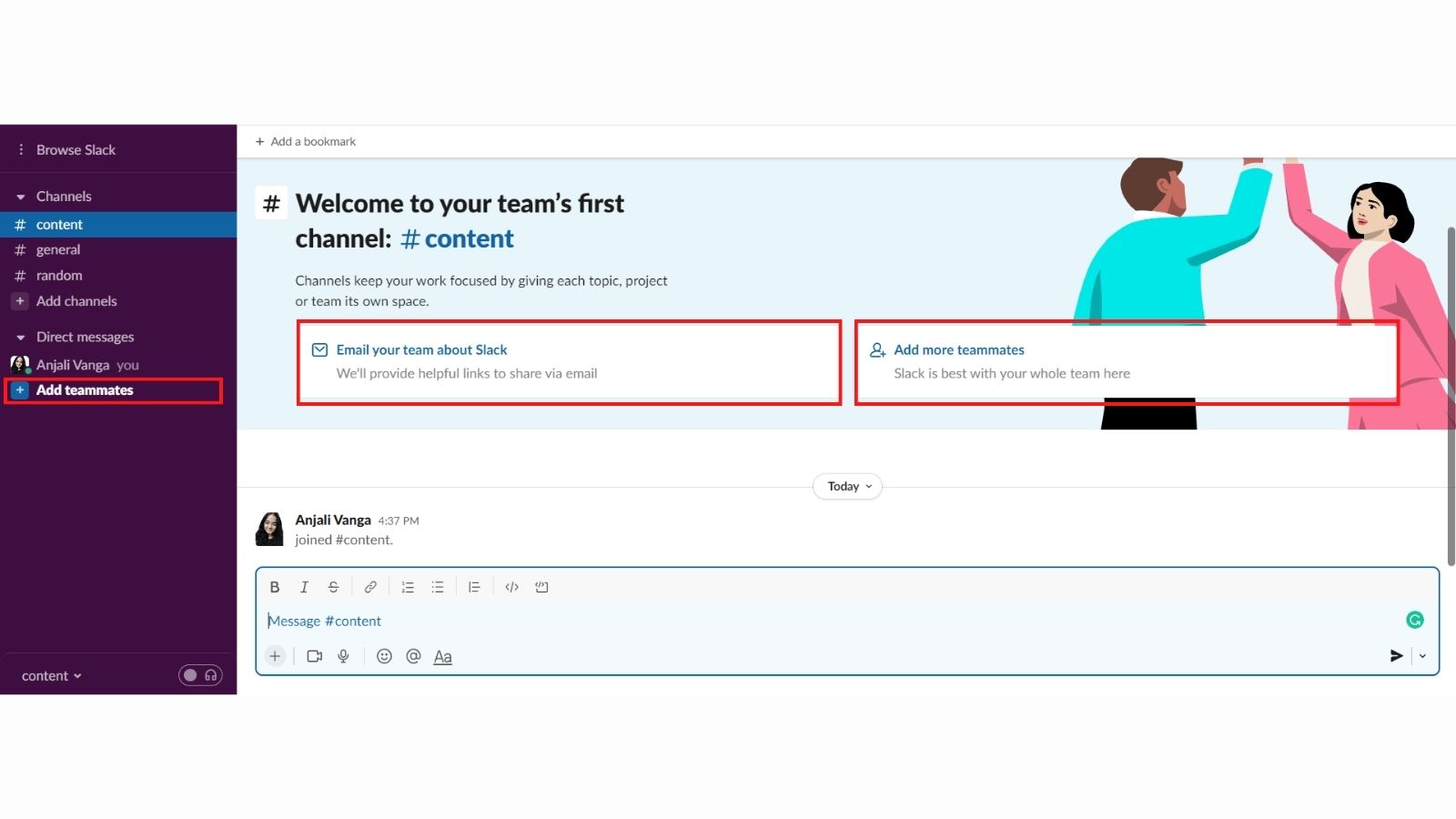Hide formatting toolbar with Aa icon
The height and width of the screenshot is (819, 1456).
coord(442,657)
